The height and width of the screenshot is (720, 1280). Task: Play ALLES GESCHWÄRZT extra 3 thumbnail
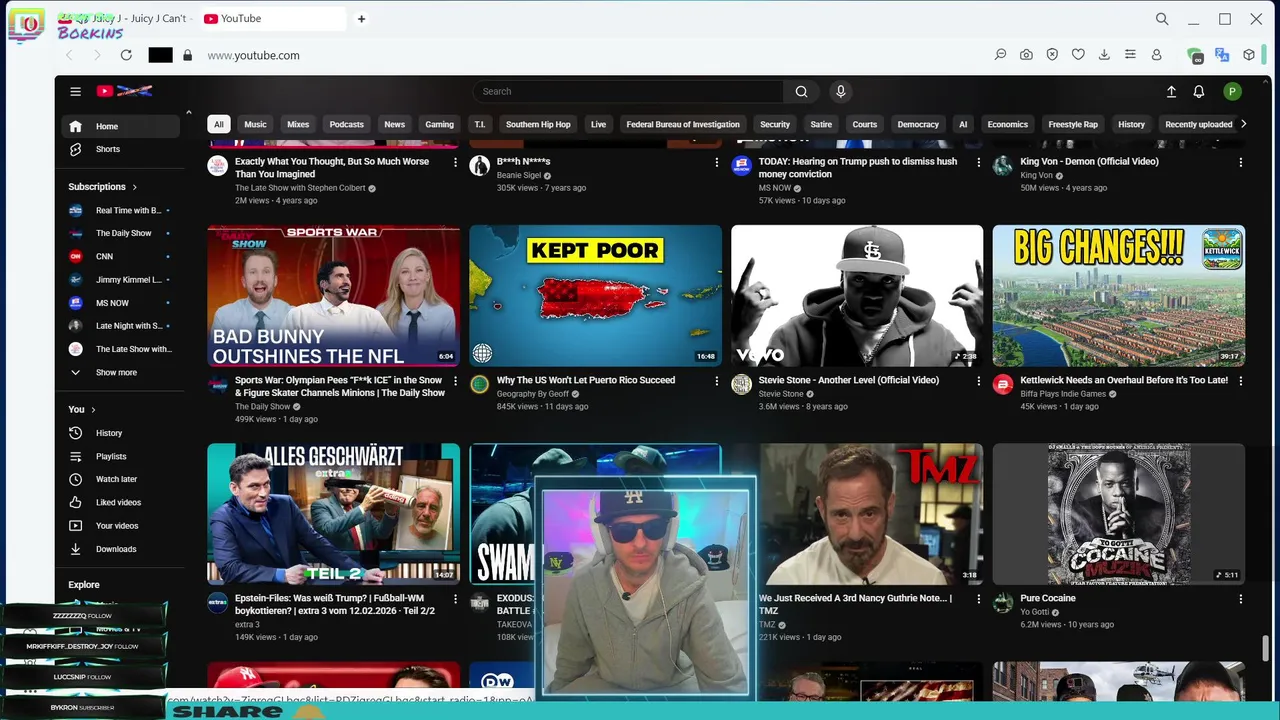[333, 514]
